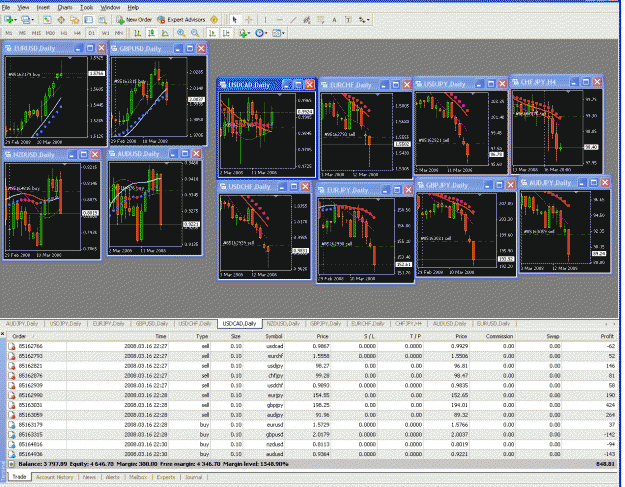Switch to the W1 timeframe

point(106,33)
